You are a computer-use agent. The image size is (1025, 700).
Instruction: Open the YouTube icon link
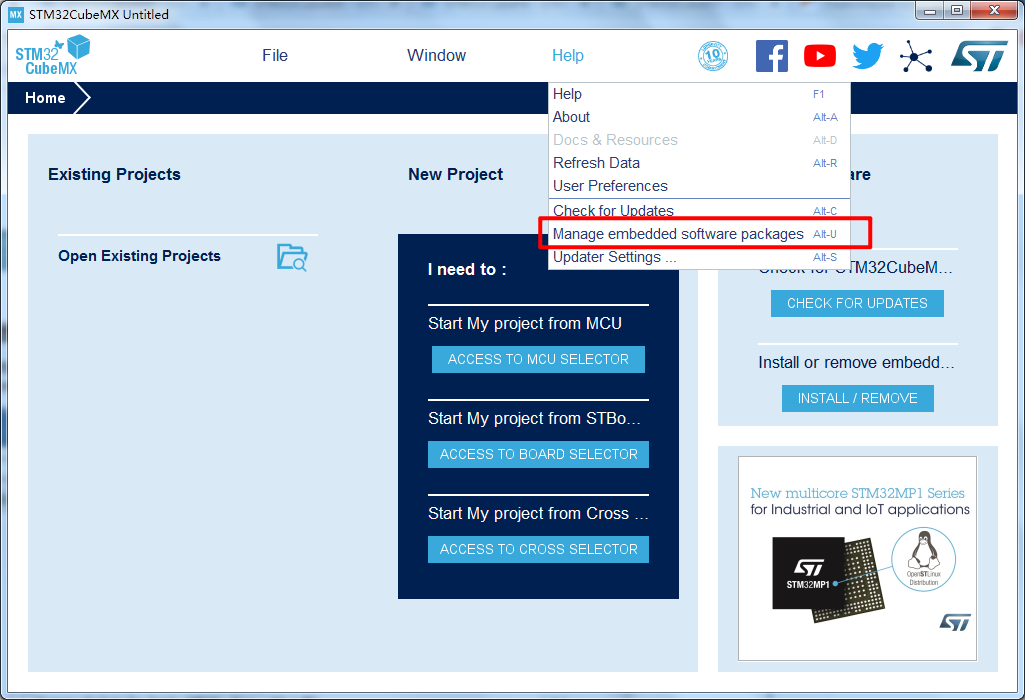819,56
